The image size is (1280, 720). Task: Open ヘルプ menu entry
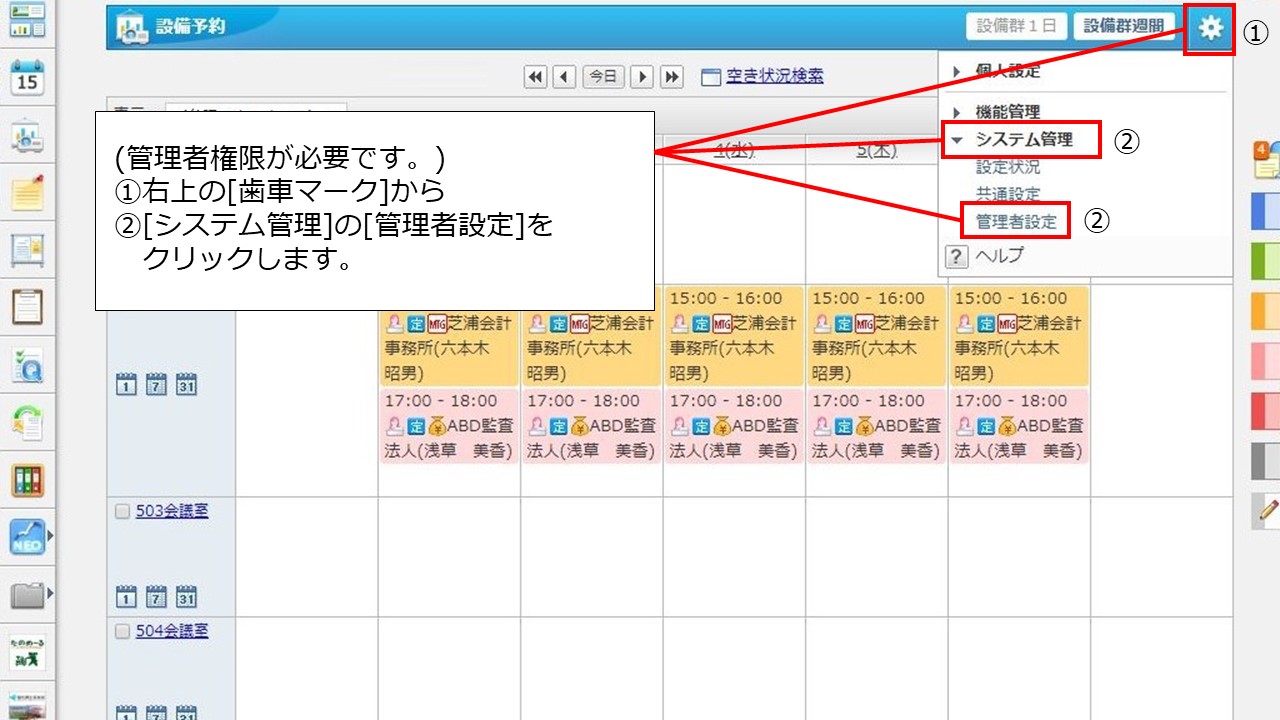999,256
